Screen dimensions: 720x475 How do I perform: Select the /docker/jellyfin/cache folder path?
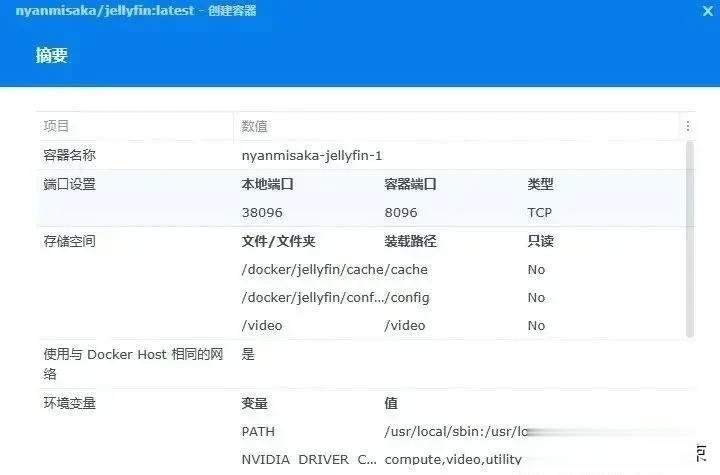[312, 270]
